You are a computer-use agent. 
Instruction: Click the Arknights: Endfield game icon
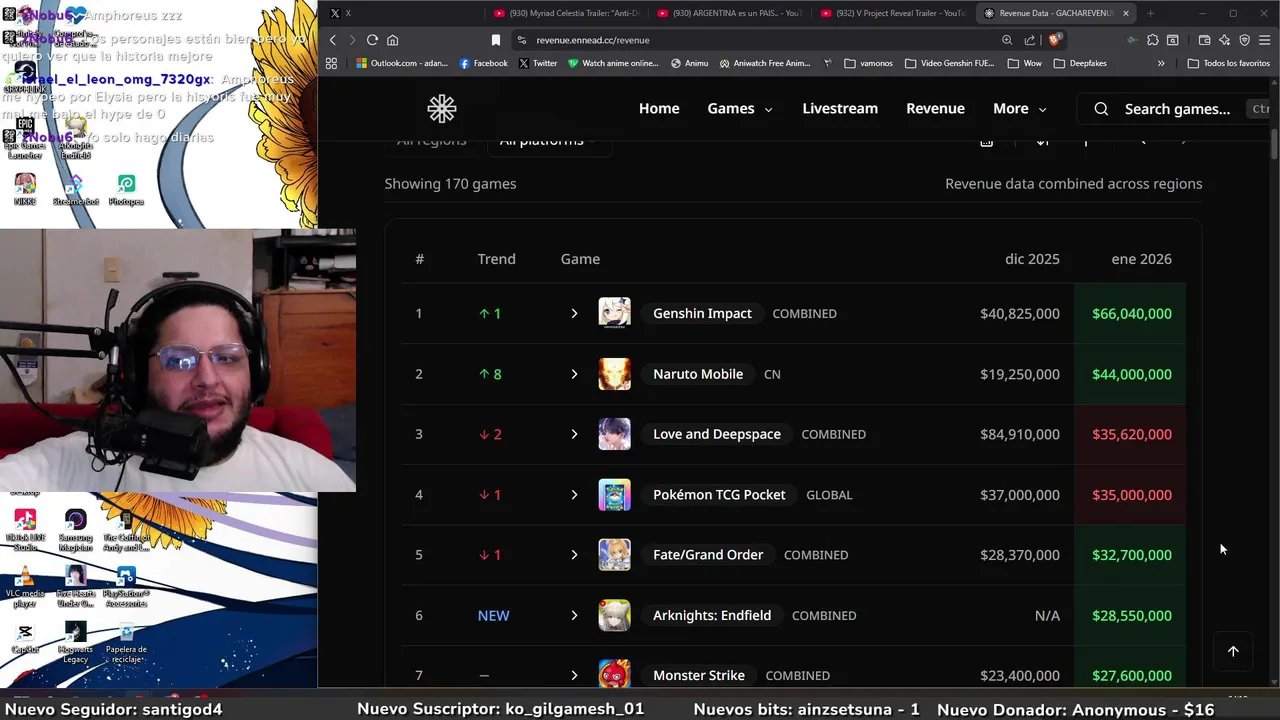point(614,615)
